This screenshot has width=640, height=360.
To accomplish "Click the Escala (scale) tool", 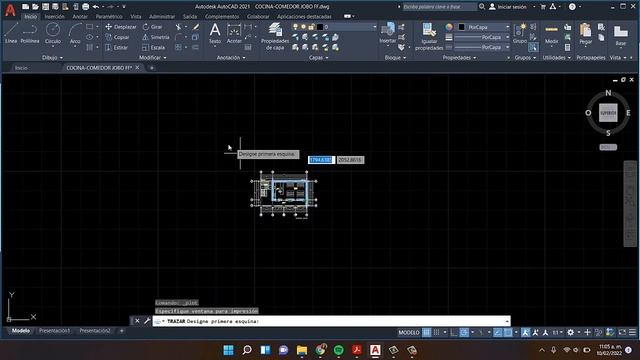I will [153, 47].
